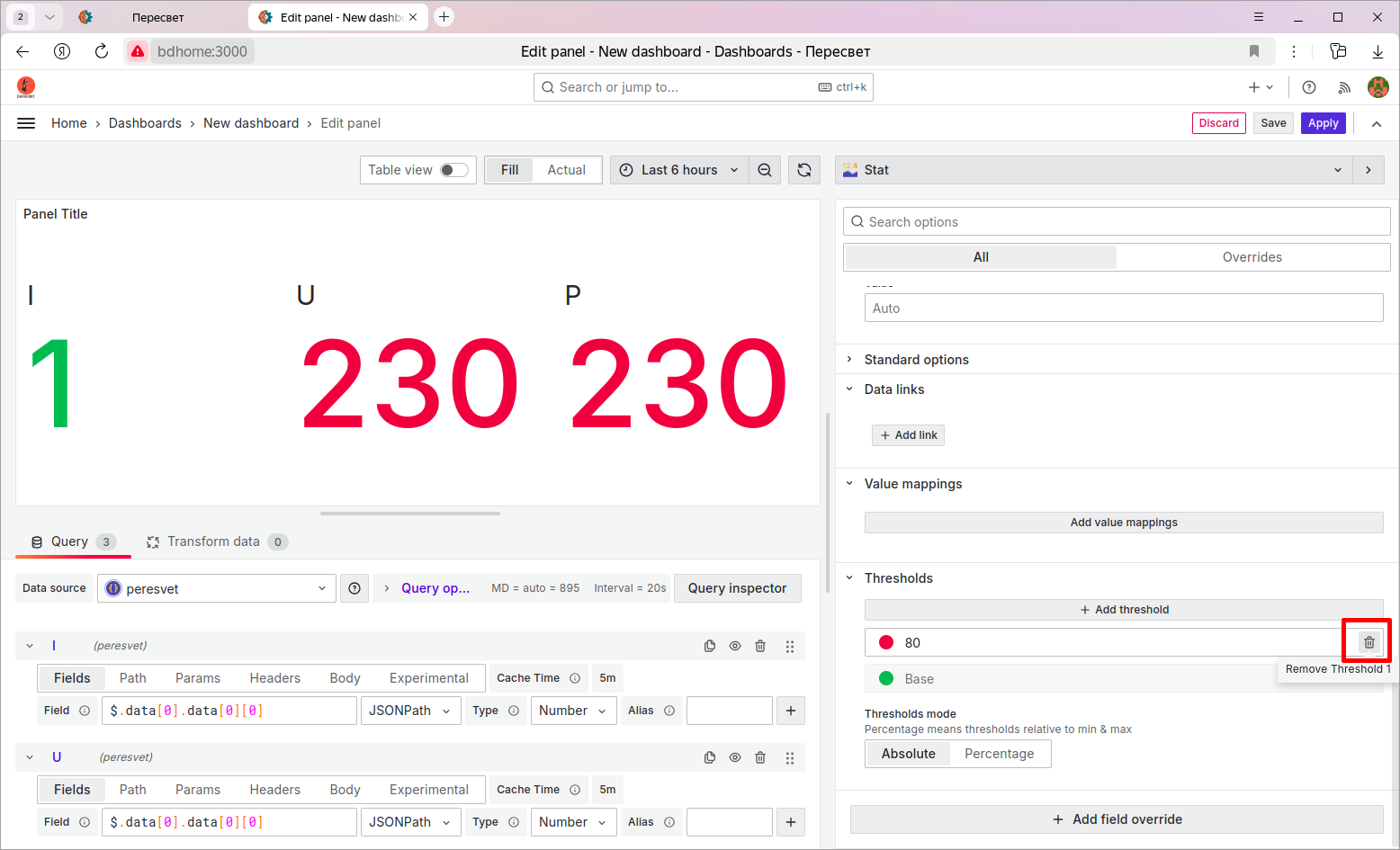Show All options tab

(981, 257)
